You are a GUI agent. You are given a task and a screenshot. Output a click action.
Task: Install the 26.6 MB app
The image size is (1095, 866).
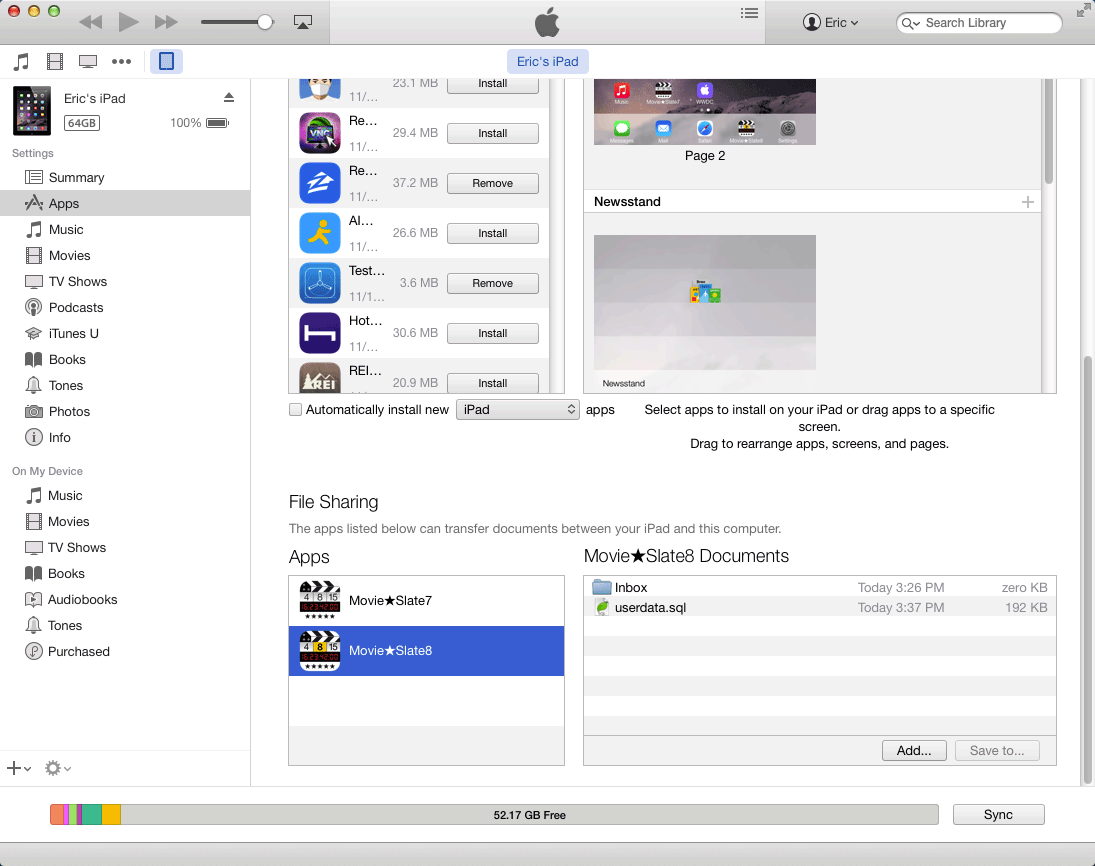(x=492, y=233)
